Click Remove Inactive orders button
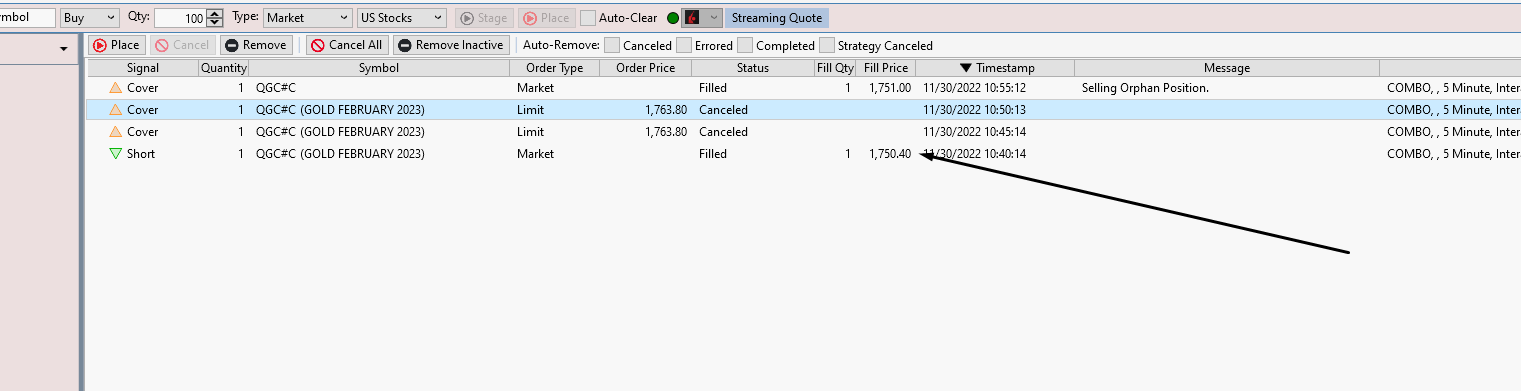The image size is (1521, 391). pyautogui.click(x=451, y=45)
